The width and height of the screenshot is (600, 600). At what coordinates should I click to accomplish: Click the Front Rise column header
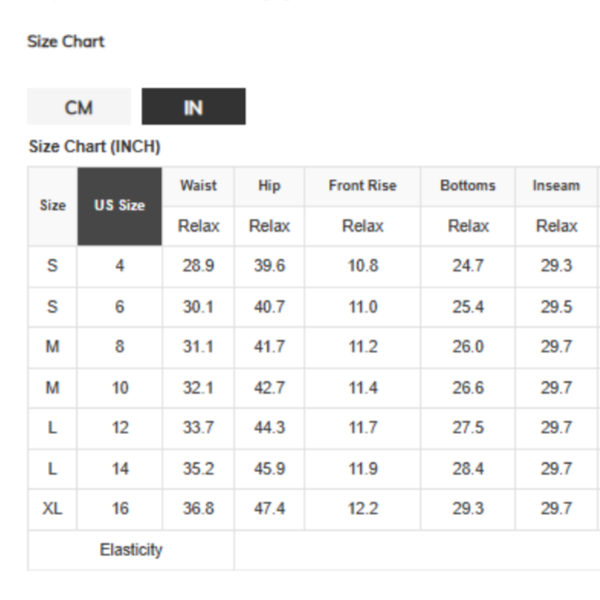click(x=362, y=186)
